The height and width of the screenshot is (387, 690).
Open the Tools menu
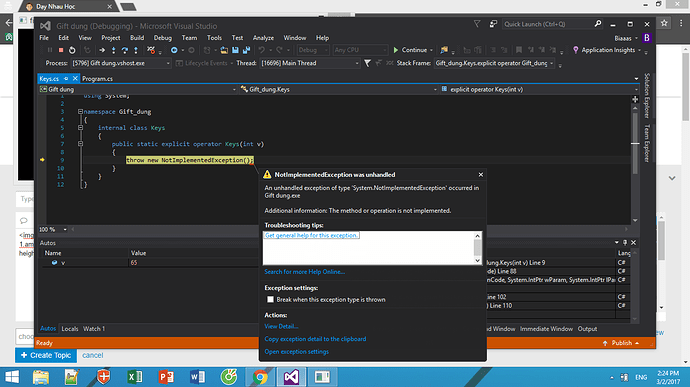(214, 38)
